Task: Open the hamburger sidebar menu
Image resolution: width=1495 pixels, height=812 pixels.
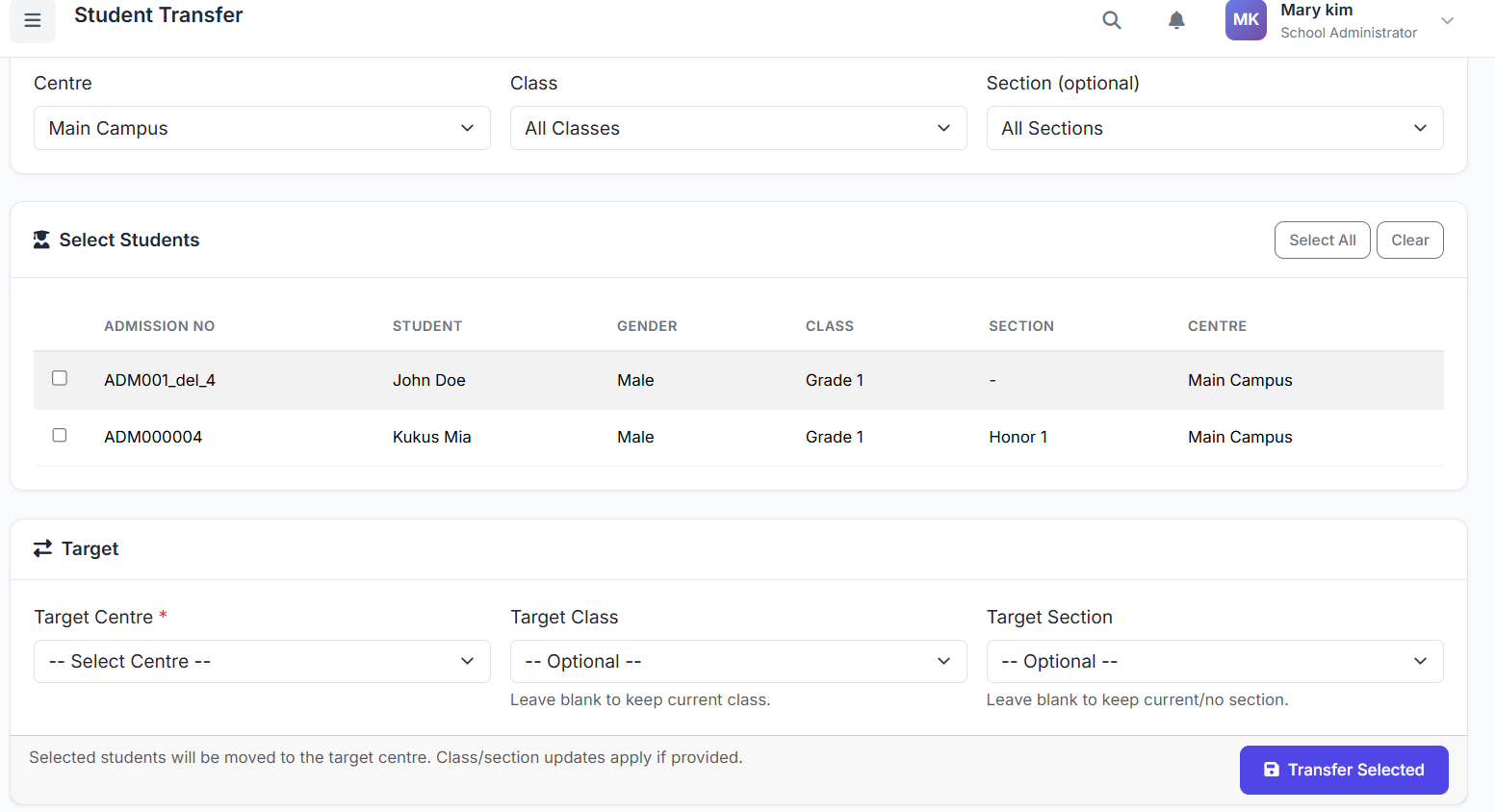Action: tap(33, 20)
